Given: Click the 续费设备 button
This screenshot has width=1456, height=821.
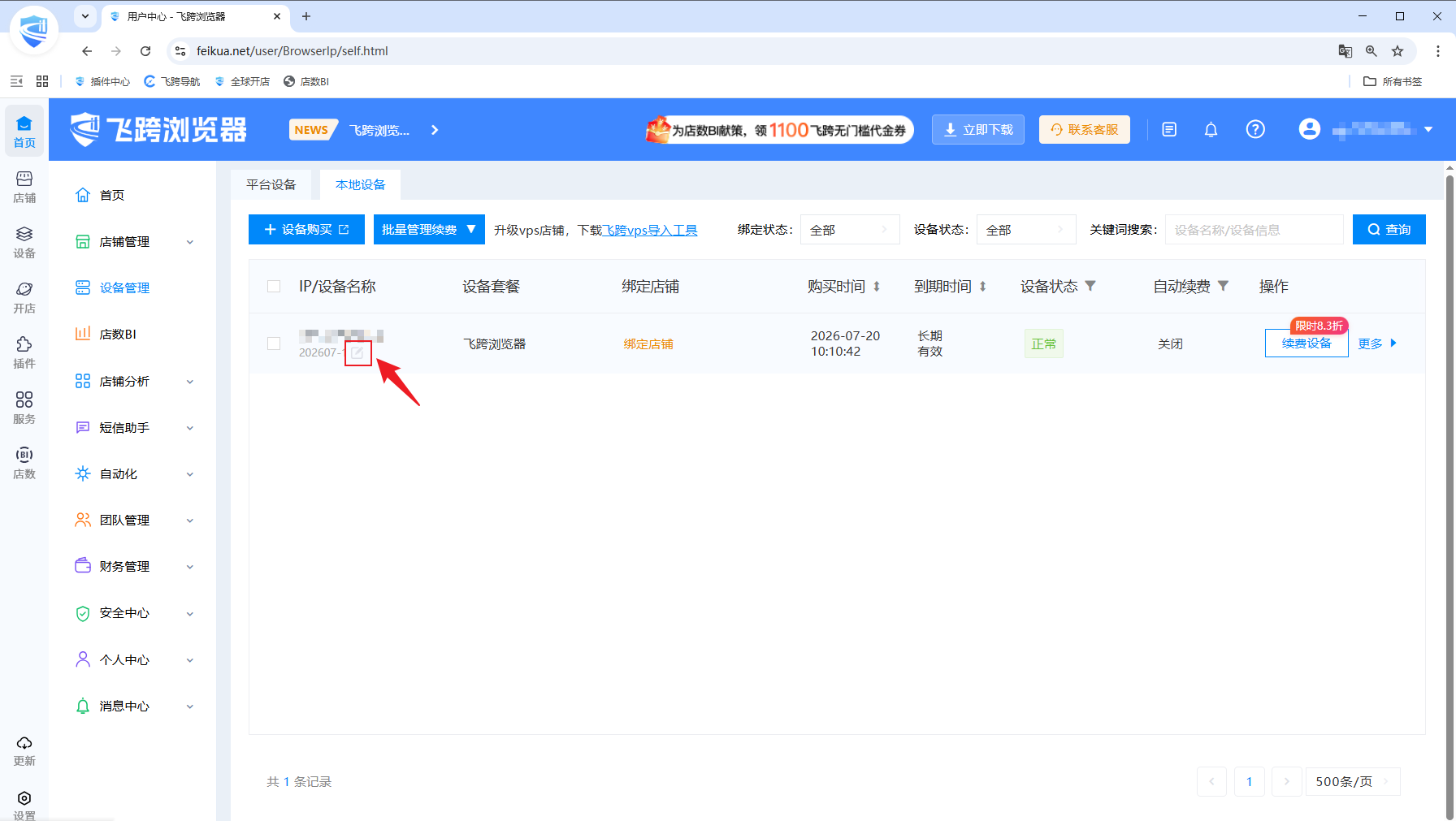Looking at the screenshot, I should coord(1306,344).
